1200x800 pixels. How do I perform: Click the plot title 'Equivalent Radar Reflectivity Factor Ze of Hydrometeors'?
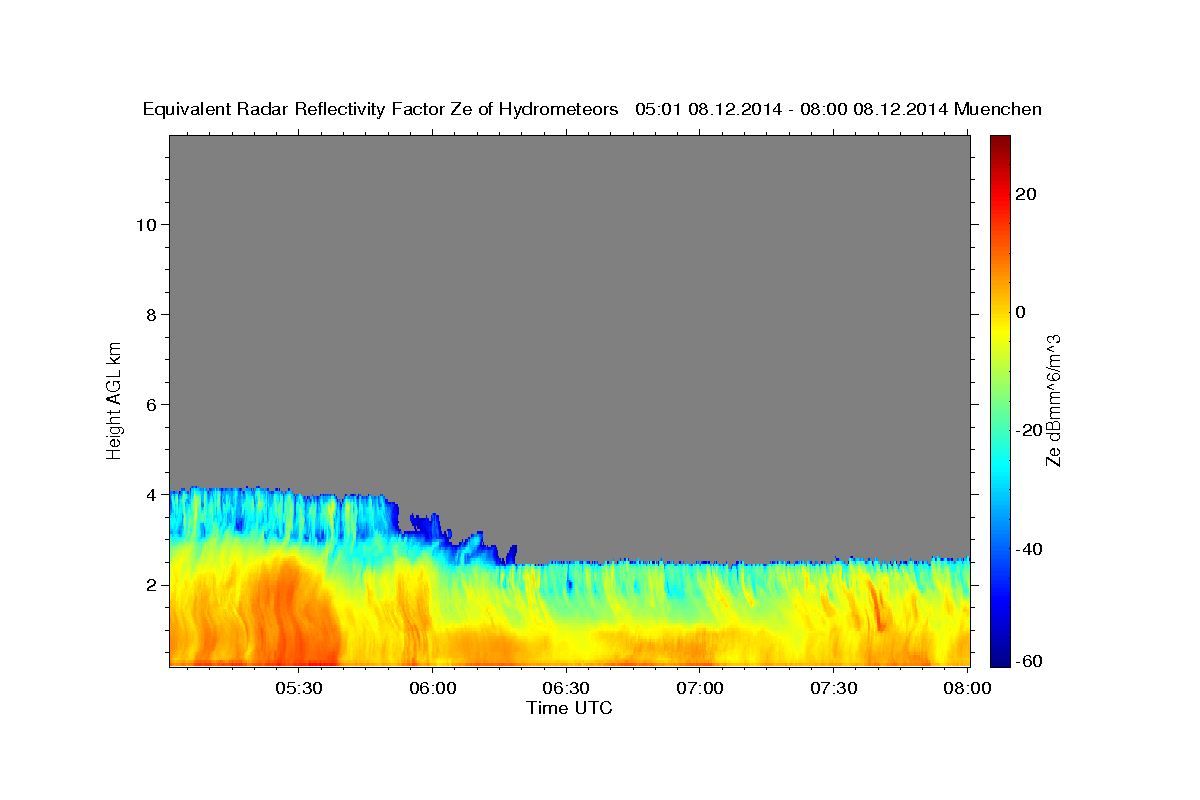(x=380, y=110)
